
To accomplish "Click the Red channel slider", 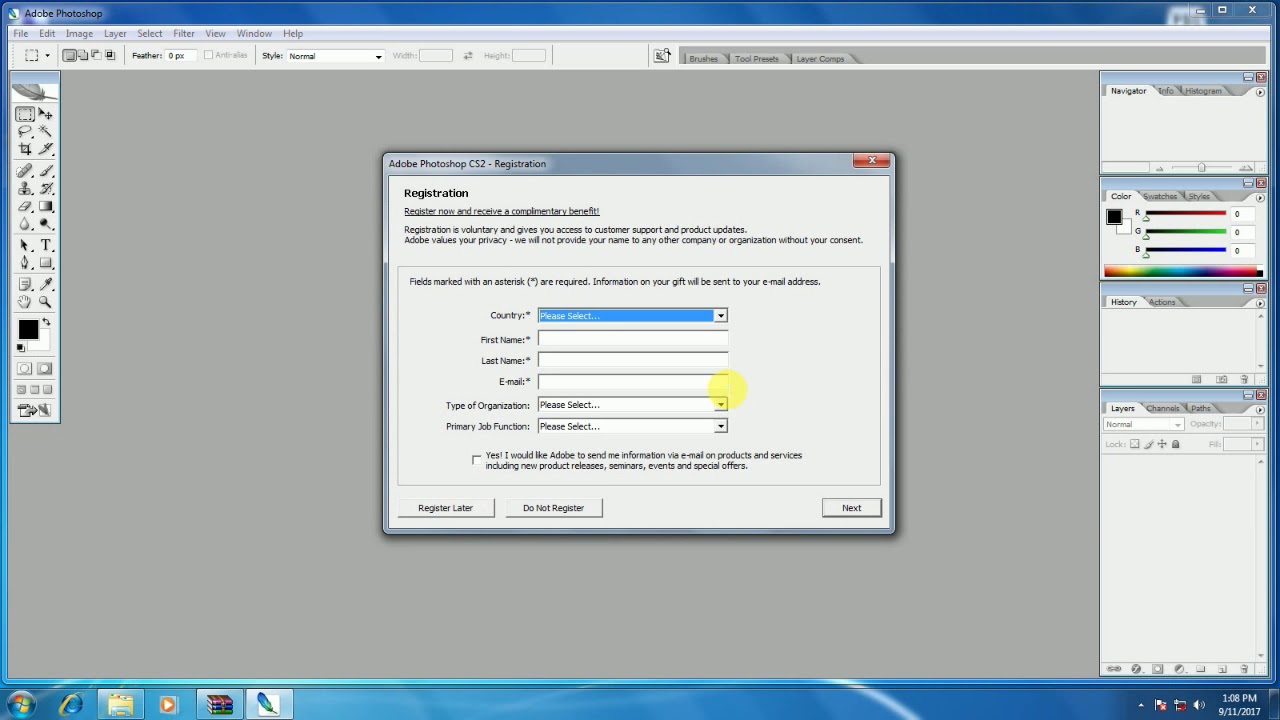I will [x=1186, y=214].
